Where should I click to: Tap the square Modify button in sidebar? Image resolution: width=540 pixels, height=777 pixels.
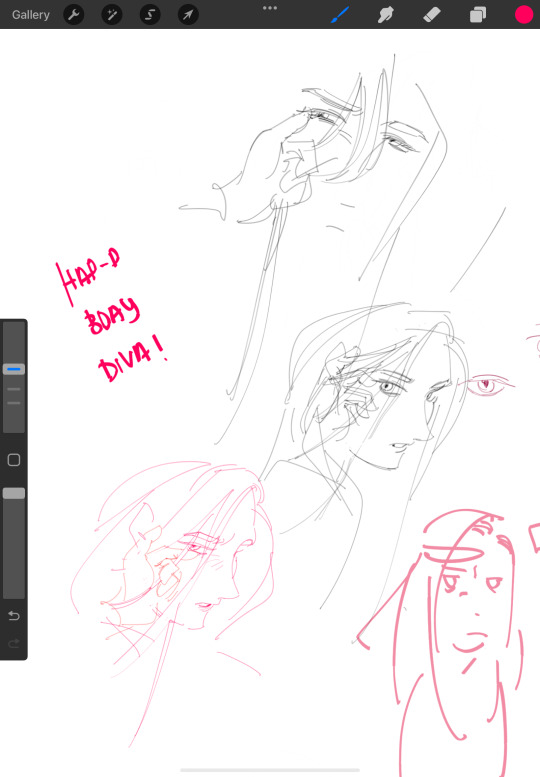pyautogui.click(x=14, y=460)
